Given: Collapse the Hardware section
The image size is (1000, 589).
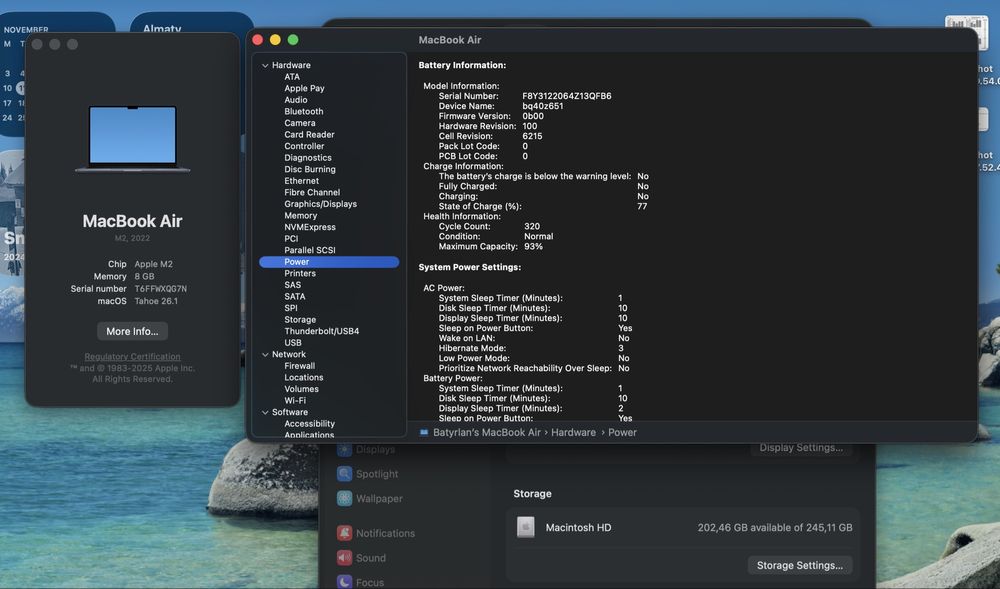Looking at the screenshot, I should pyautogui.click(x=265, y=65).
